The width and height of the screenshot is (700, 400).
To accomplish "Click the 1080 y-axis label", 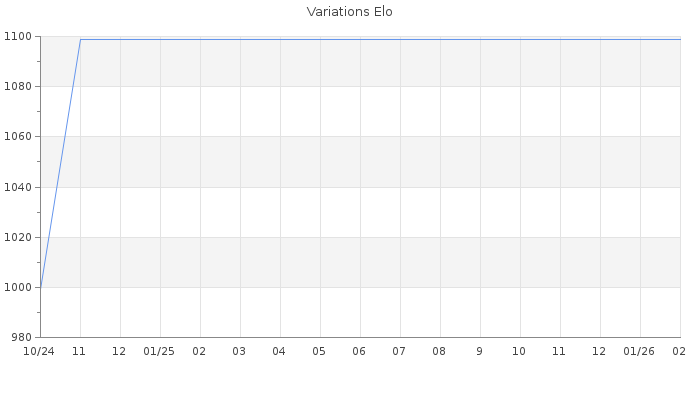I will point(20,86).
